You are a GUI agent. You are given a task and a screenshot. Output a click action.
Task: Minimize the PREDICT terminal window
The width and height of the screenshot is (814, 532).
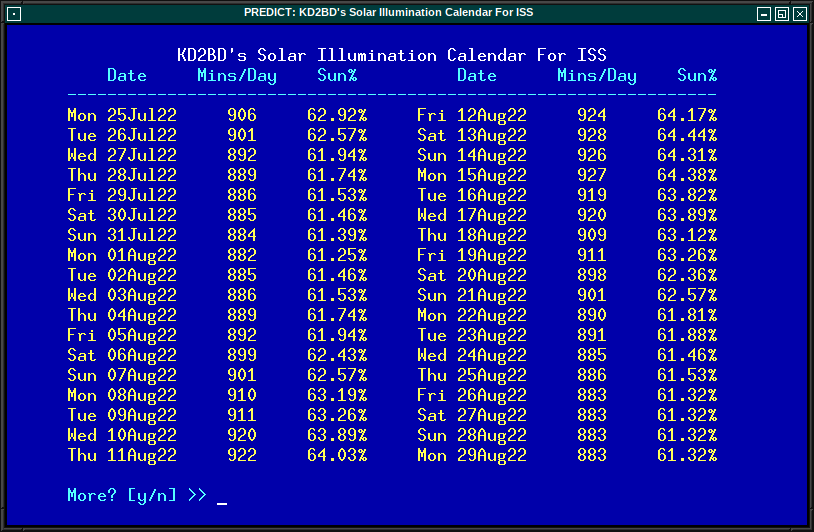764,14
